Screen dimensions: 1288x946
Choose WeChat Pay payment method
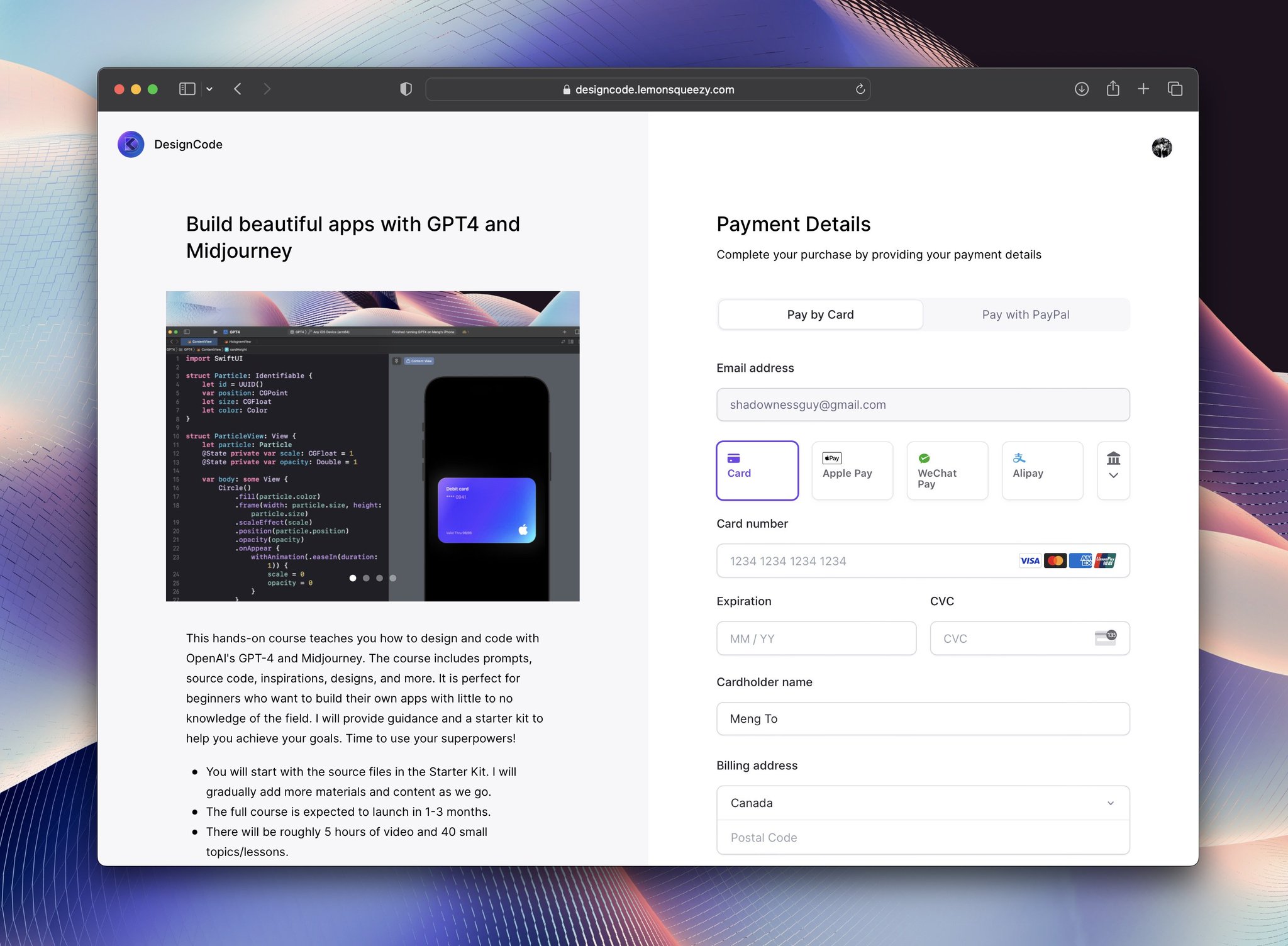tap(947, 470)
